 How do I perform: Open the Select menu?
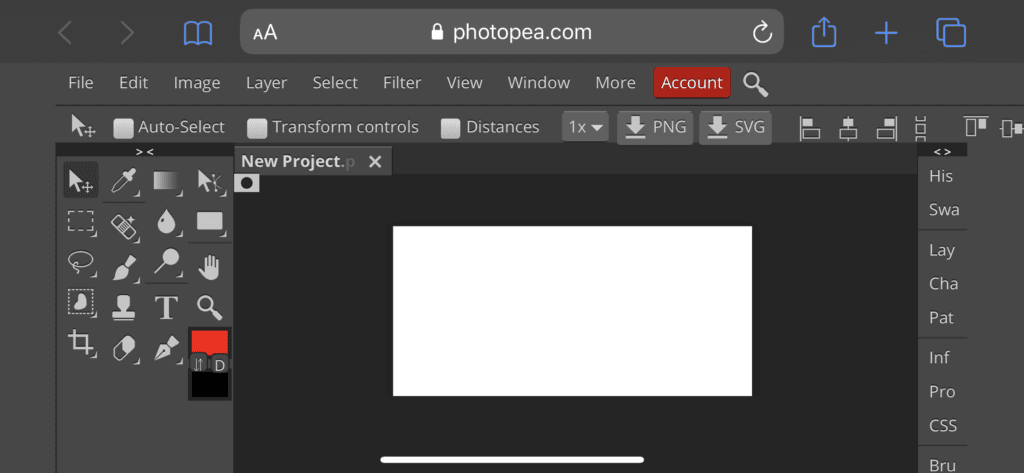335,83
